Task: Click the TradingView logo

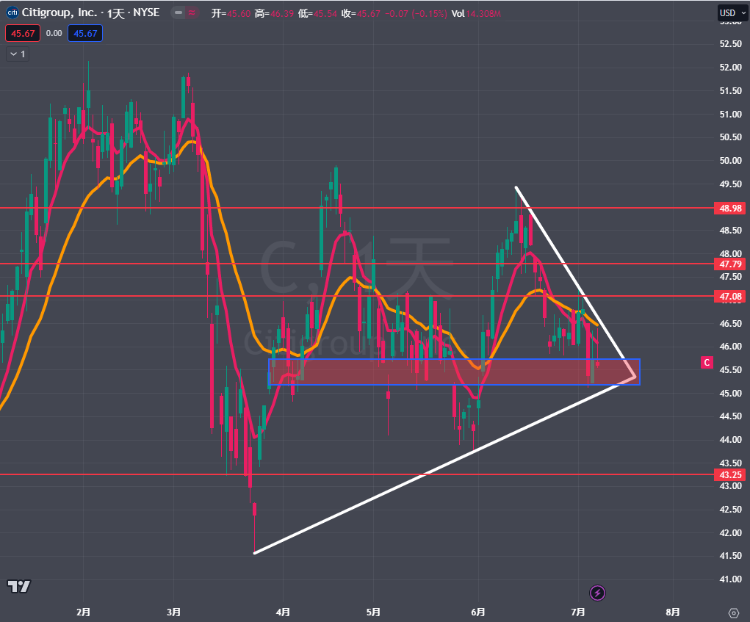Action: (x=17, y=585)
